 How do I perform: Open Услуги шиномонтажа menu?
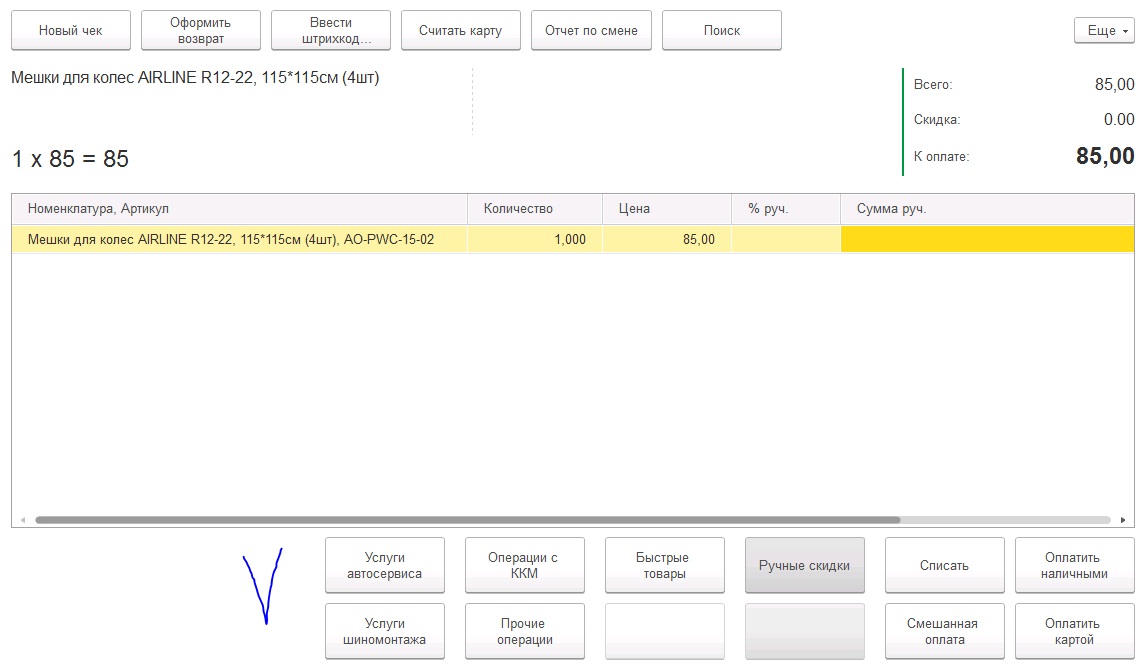(385, 632)
